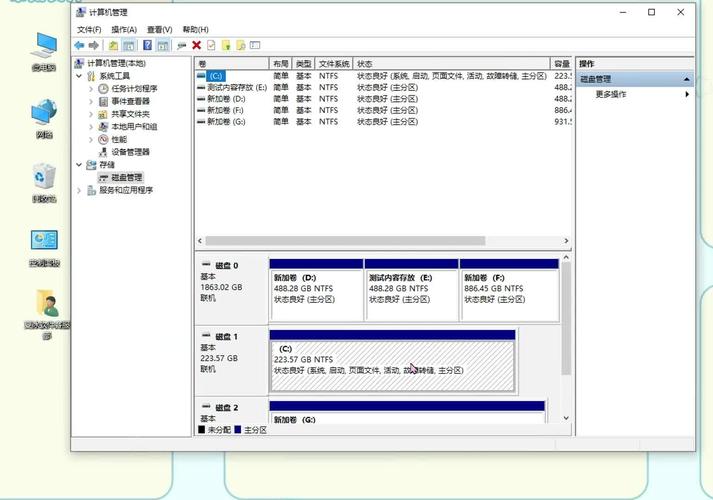Click the Back arrow in toolbar
The image size is (713, 500).
(79, 45)
